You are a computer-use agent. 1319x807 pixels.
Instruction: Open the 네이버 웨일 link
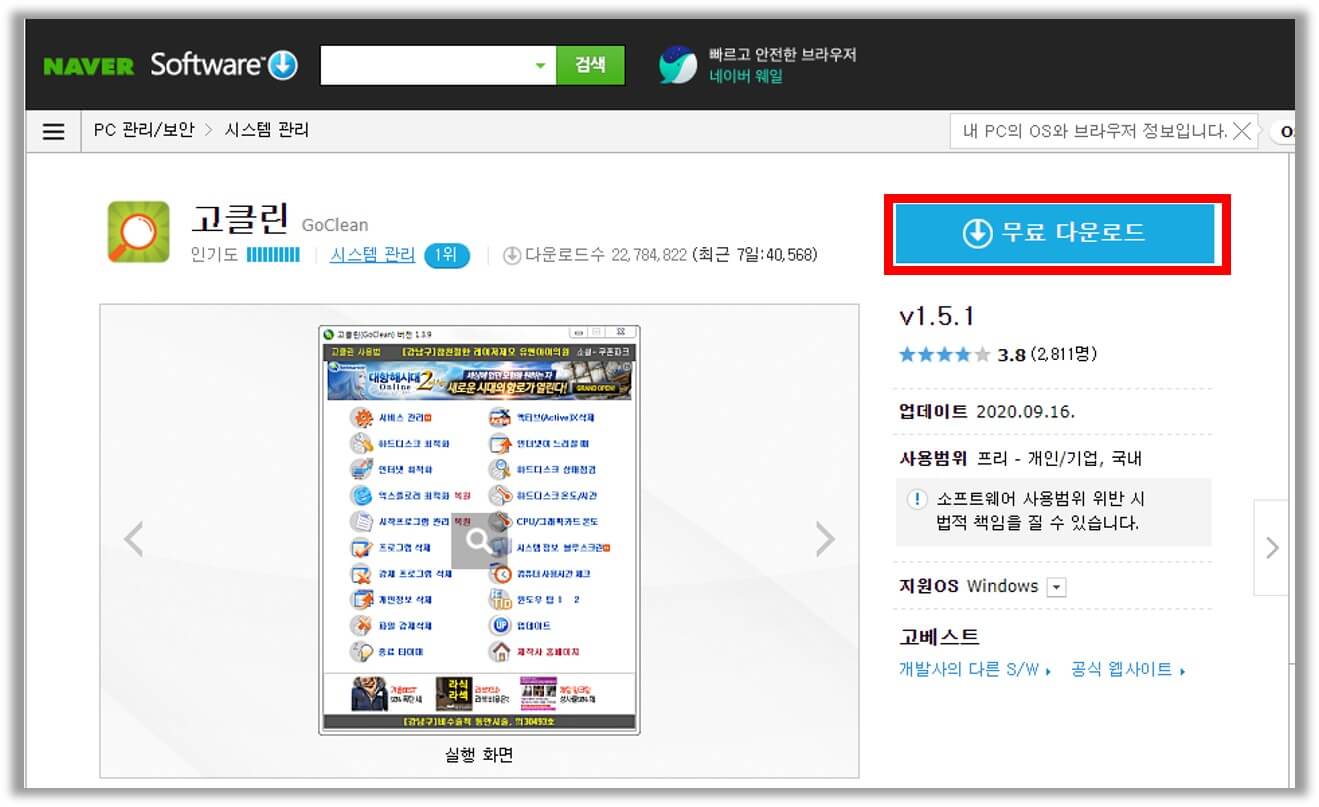[746, 77]
